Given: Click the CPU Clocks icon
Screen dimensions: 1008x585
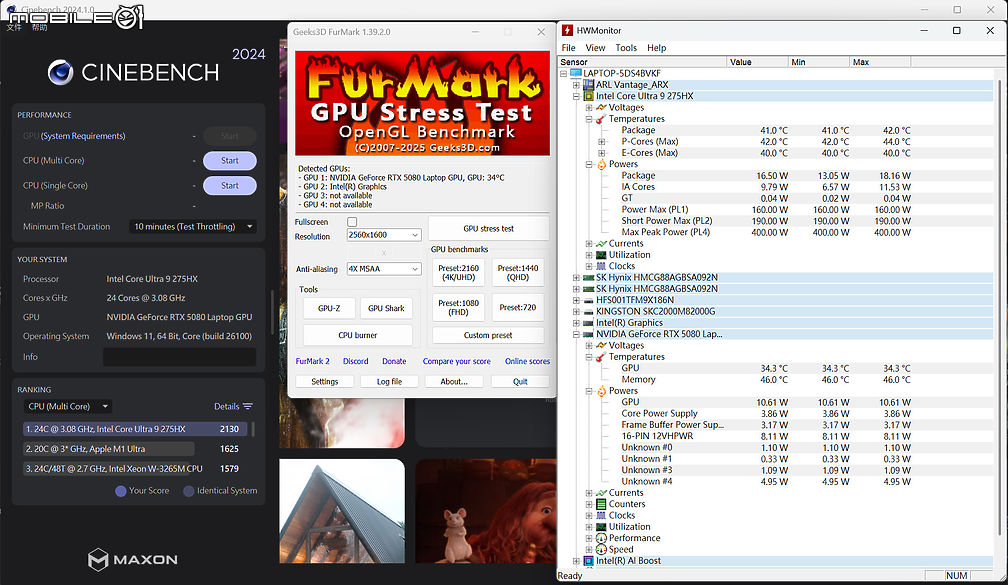Looking at the screenshot, I should (x=601, y=266).
